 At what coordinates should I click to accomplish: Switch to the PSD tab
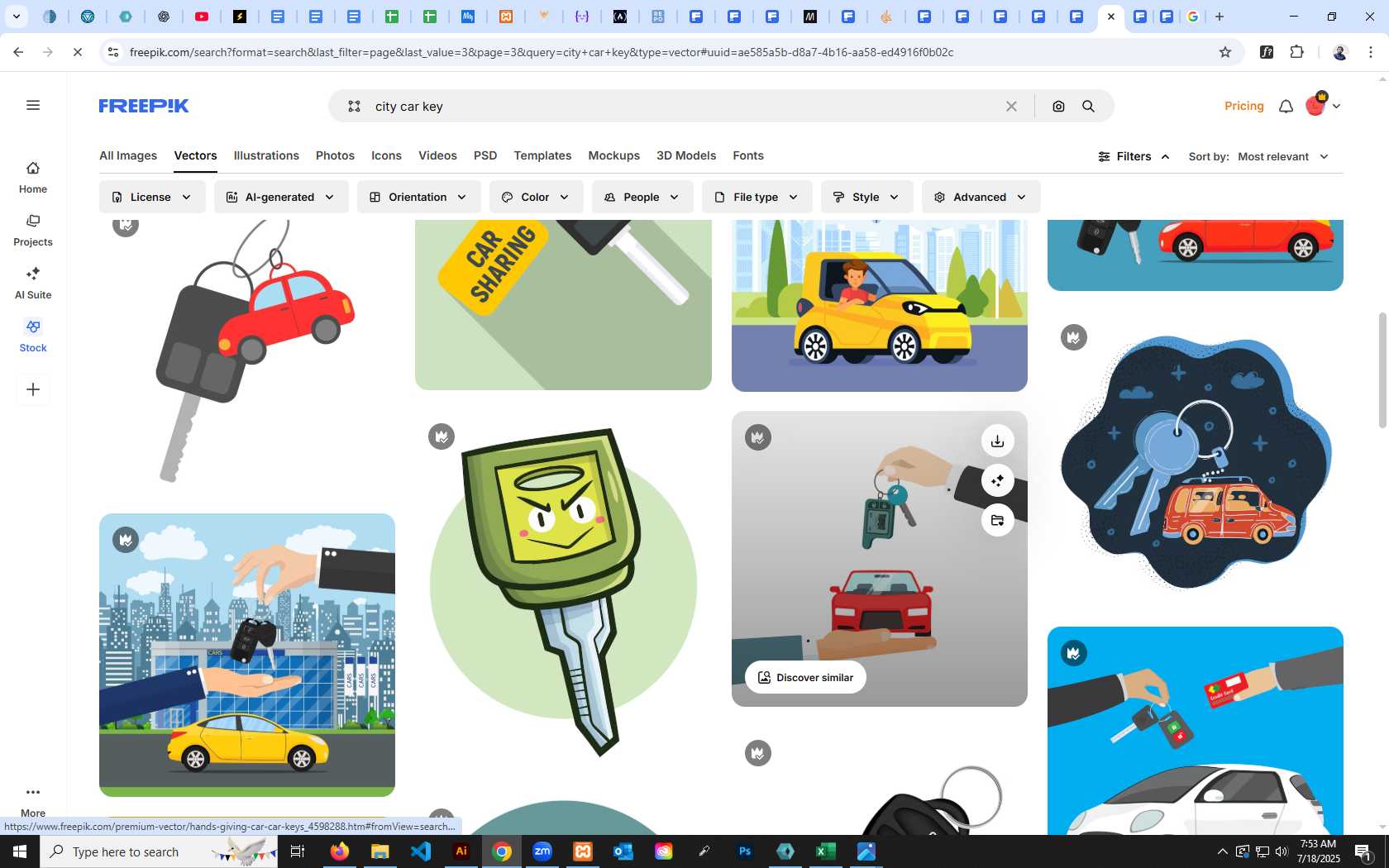coord(485,155)
